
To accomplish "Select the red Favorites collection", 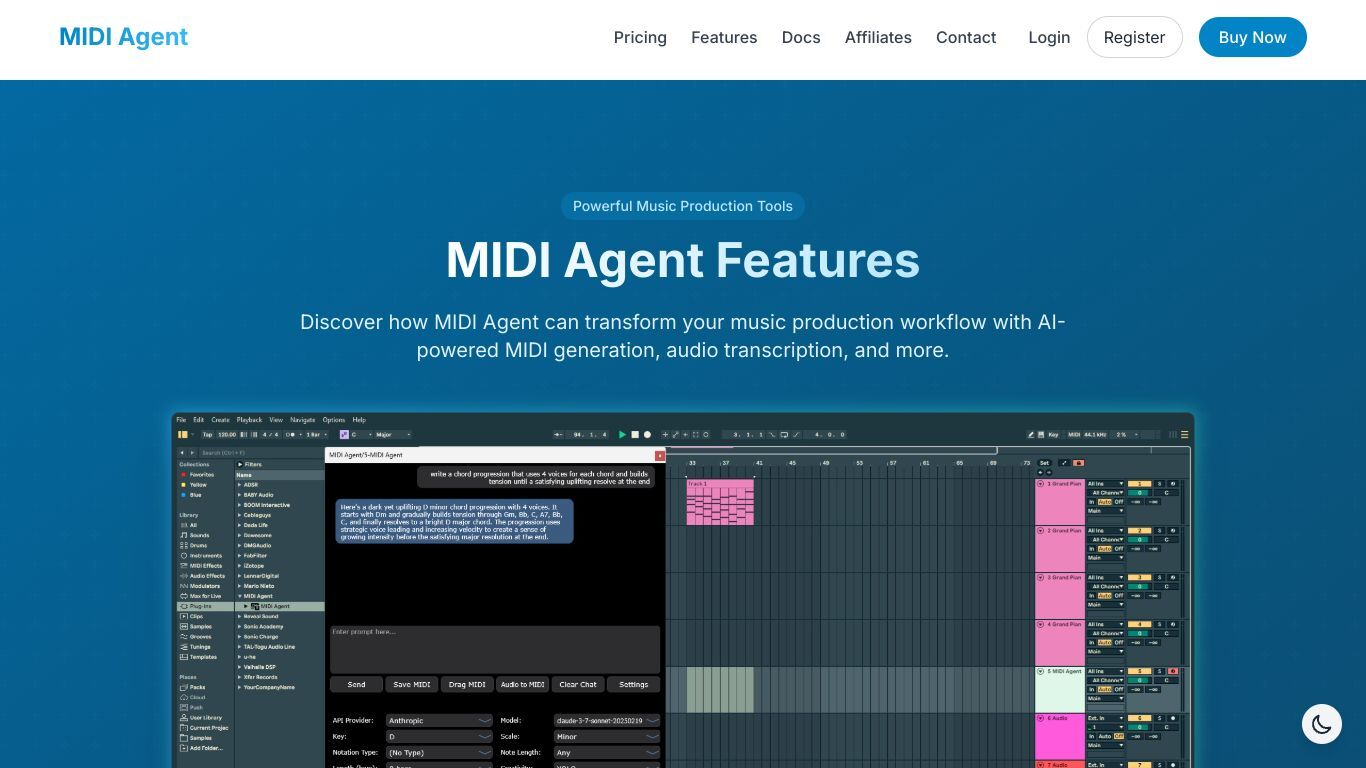I will (x=201, y=475).
